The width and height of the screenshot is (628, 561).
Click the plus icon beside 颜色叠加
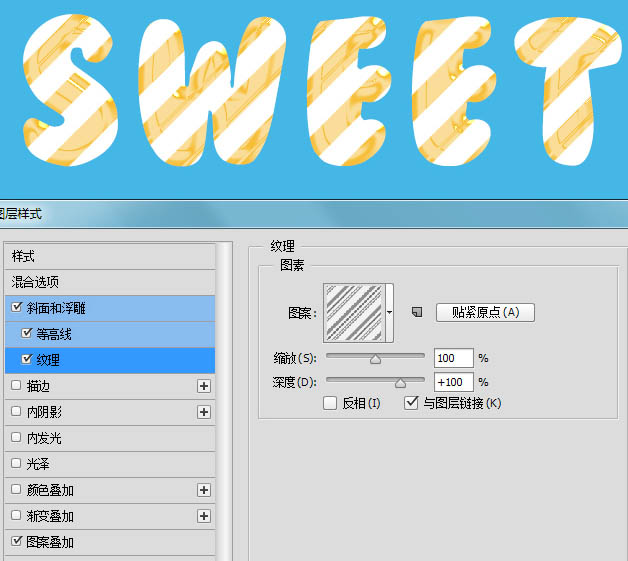click(x=204, y=490)
